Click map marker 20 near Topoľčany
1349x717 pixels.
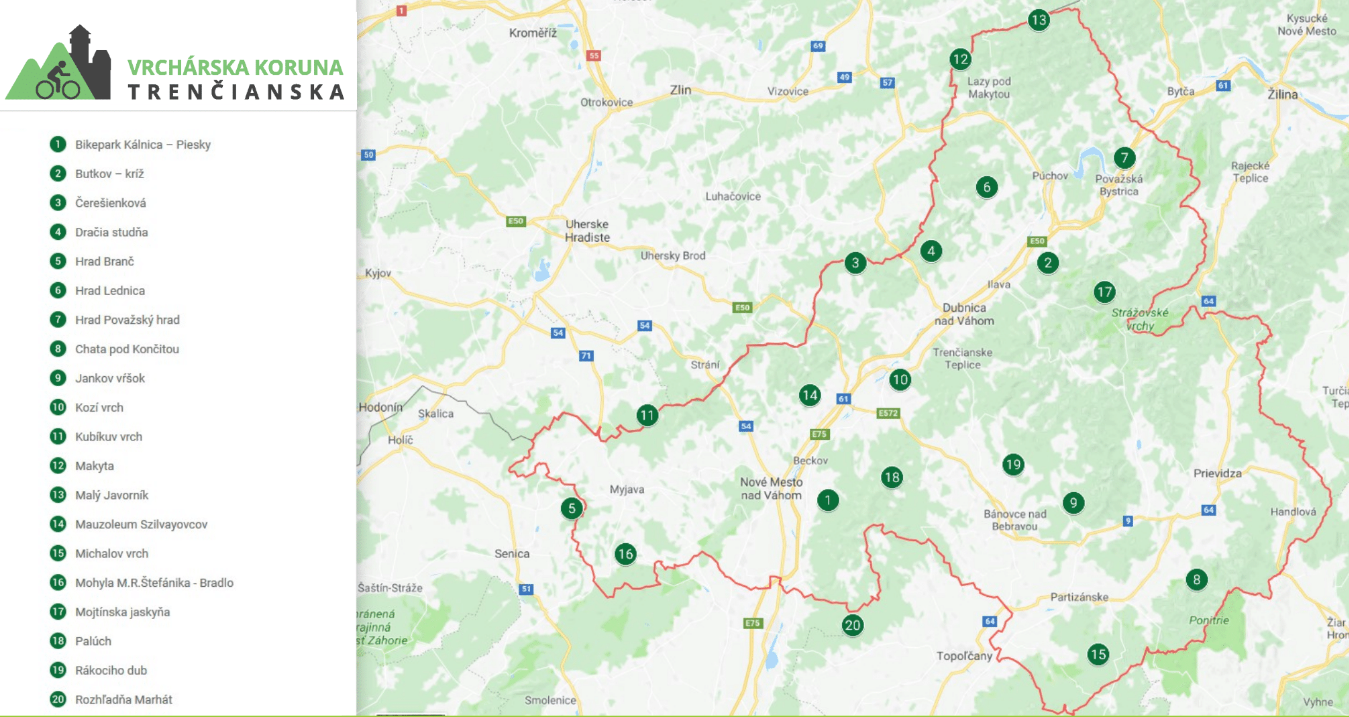point(852,626)
